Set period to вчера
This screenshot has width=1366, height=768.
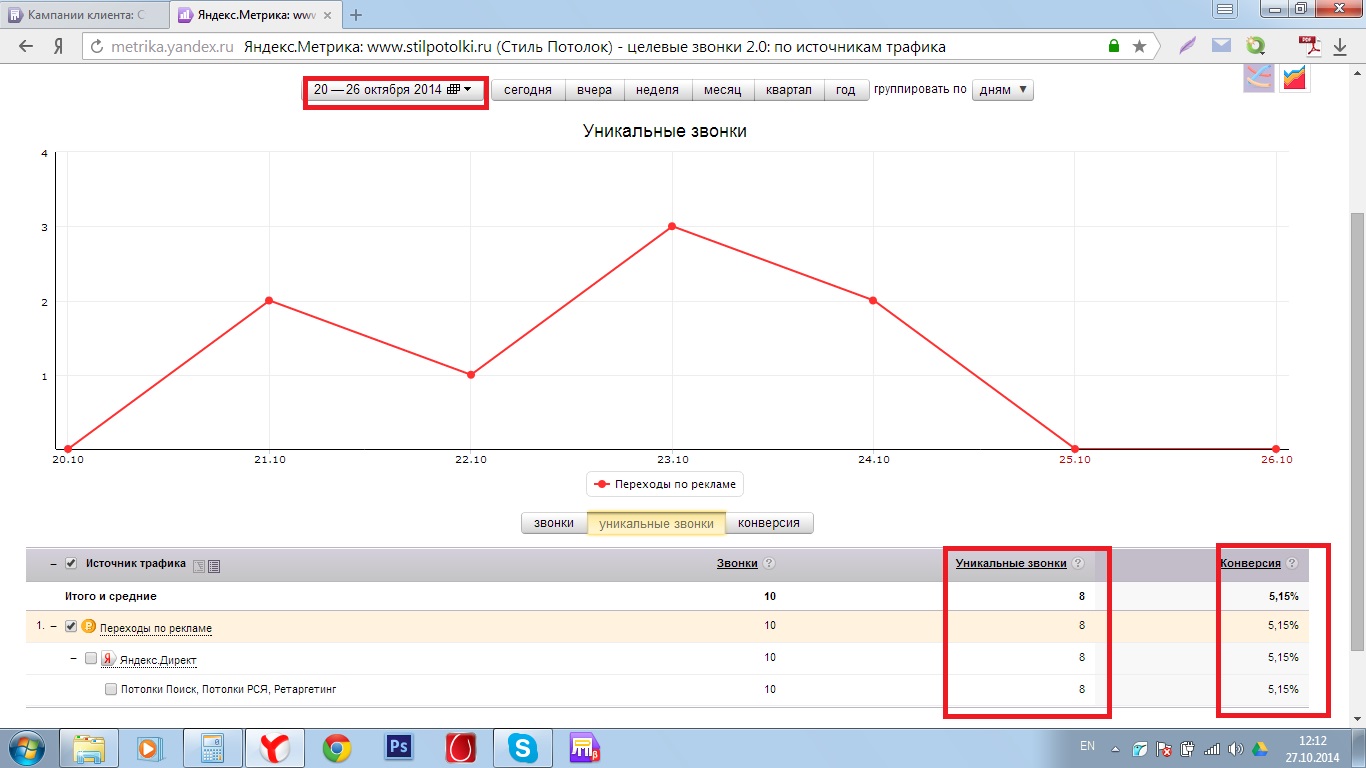point(594,90)
